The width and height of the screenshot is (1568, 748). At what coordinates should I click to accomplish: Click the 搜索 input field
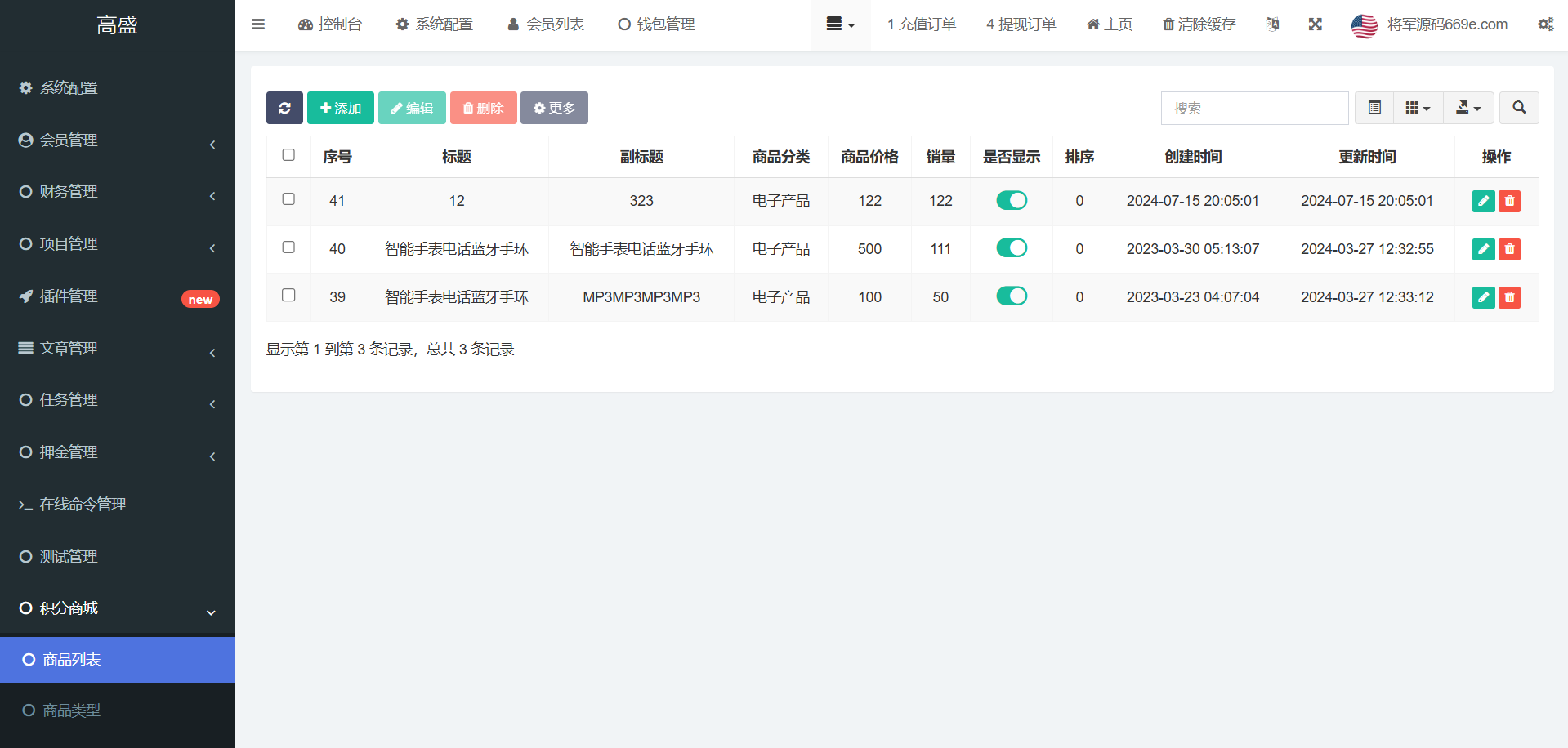coord(1254,108)
